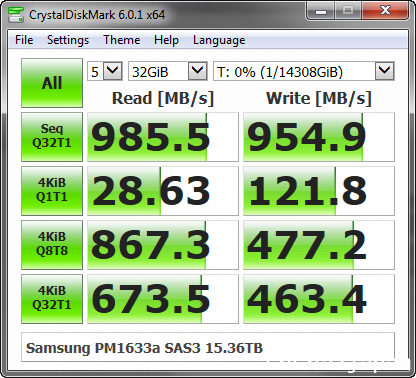Open the Theme menu
The image size is (416, 378).
point(122,40)
